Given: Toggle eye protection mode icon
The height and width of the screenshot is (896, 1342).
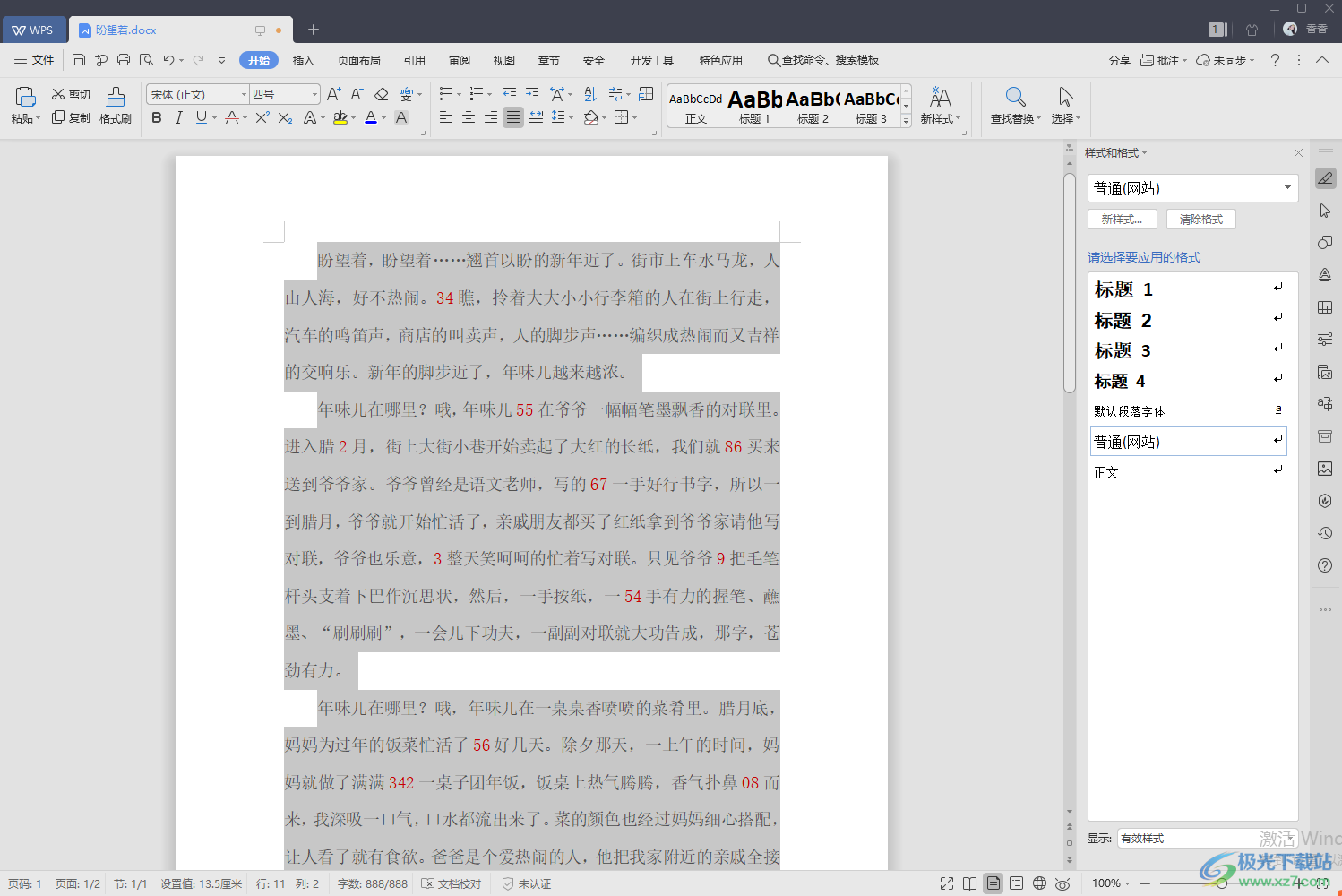Looking at the screenshot, I should (1062, 883).
